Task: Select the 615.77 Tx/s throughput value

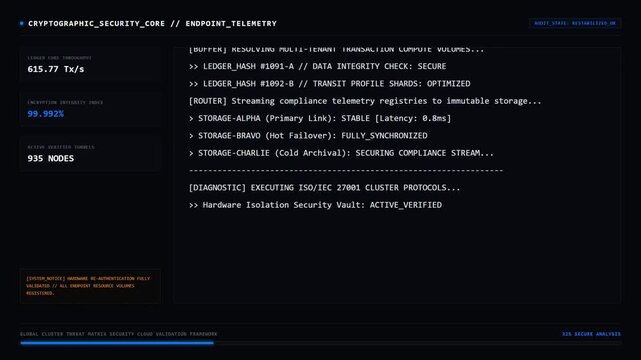Action: (x=56, y=69)
